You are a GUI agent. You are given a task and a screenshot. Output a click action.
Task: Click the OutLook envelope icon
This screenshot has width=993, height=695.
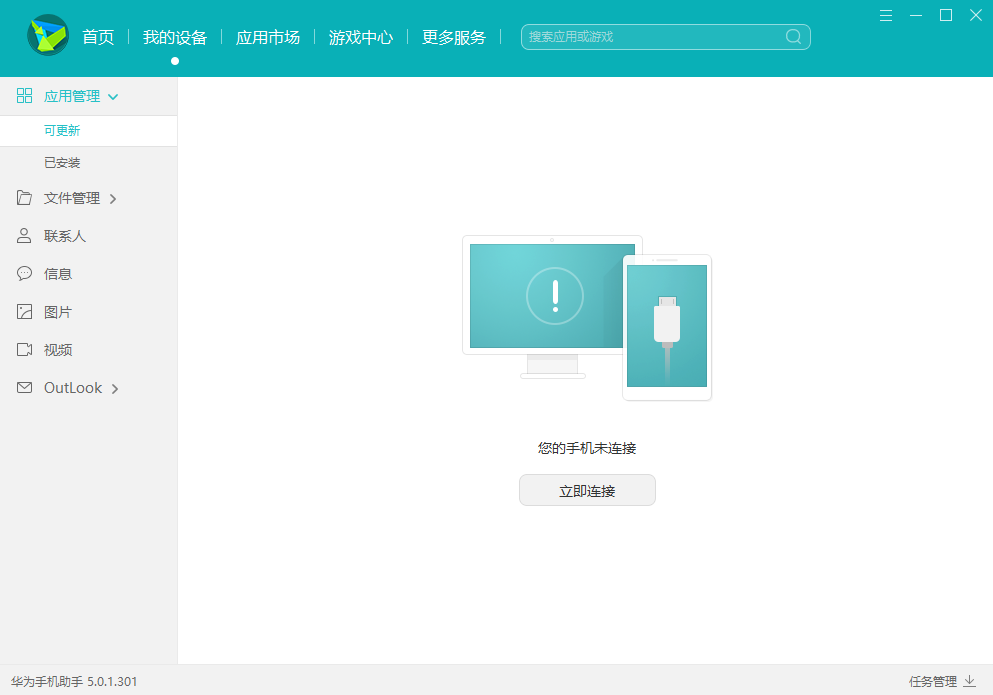click(x=23, y=387)
